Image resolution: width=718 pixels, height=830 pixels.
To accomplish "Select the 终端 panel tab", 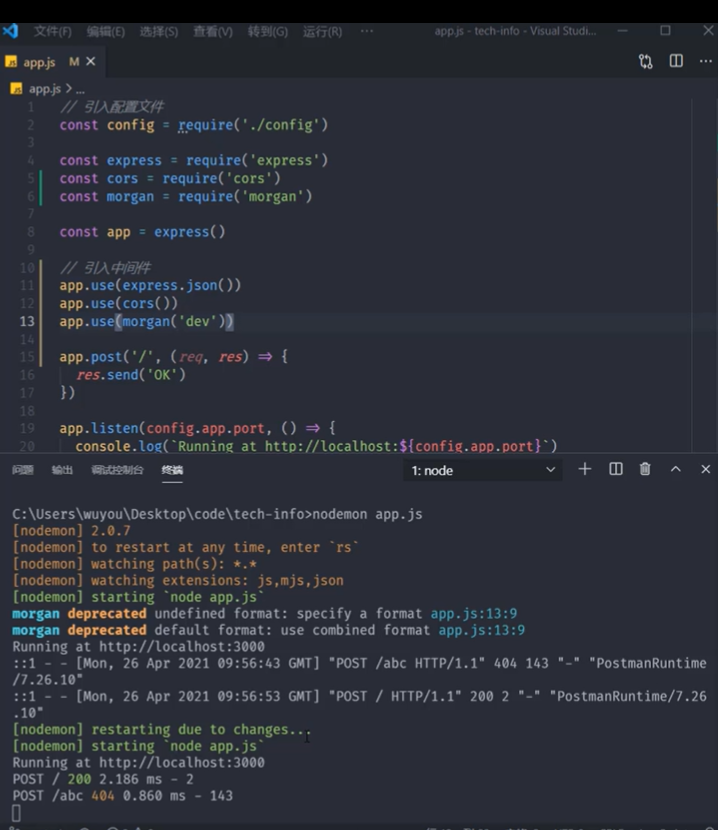I will pyautogui.click(x=172, y=470).
